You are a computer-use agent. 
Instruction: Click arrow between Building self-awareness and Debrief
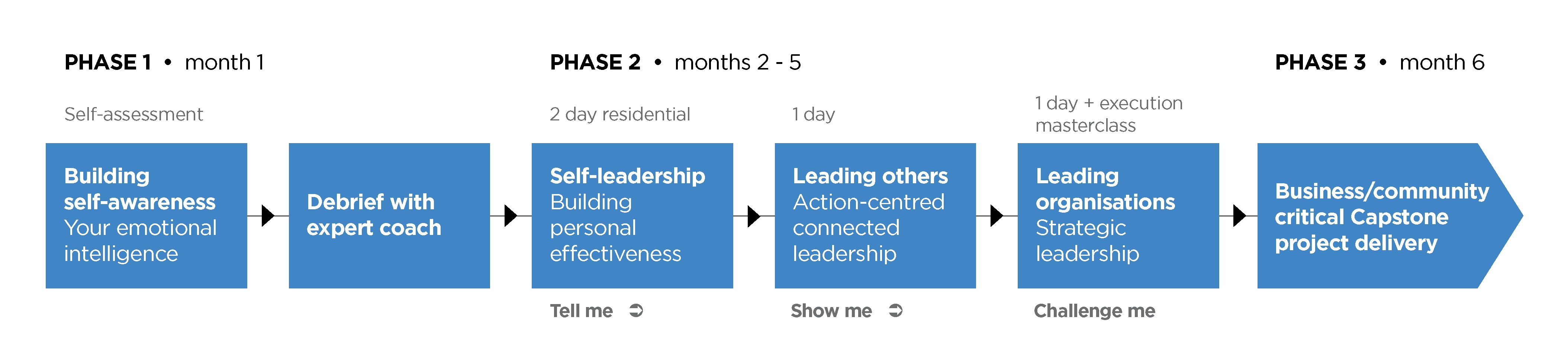point(268,216)
